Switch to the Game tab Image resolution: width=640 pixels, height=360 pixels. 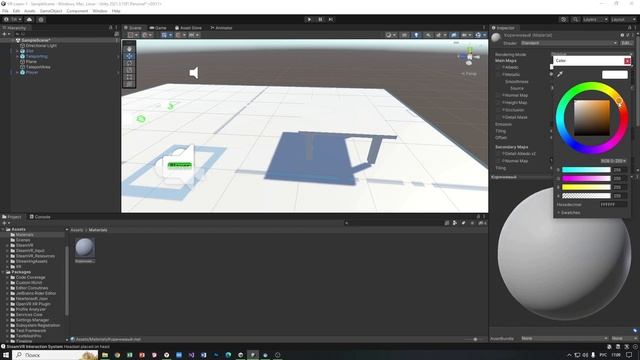pos(158,28)
